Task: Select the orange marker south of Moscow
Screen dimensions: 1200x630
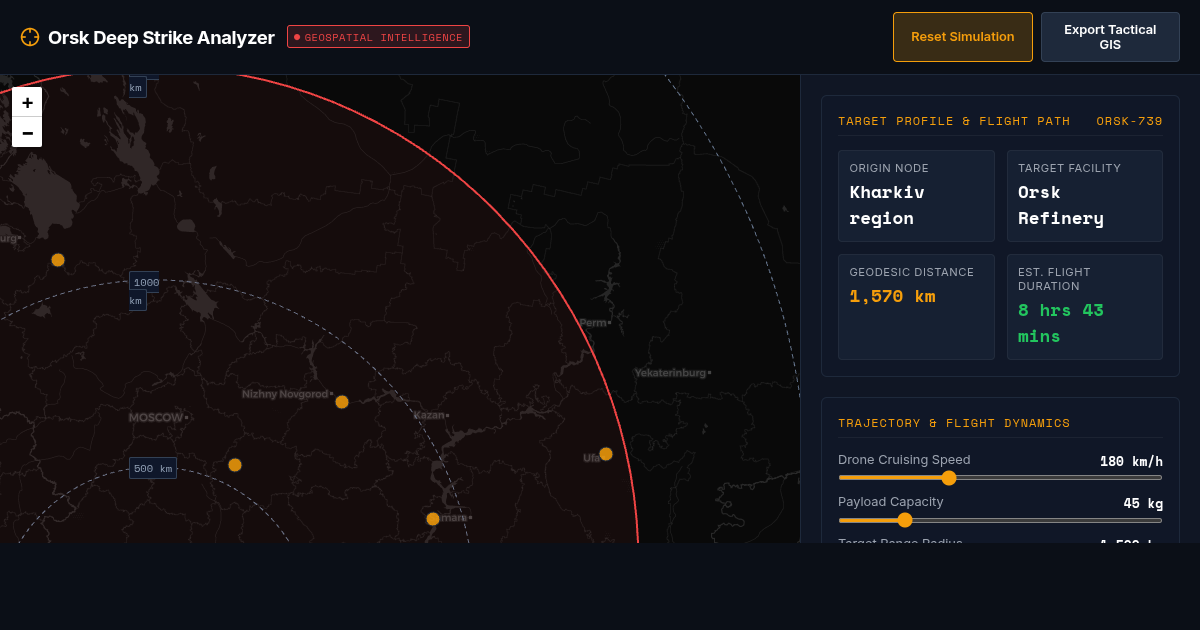Action: click(x=235, y=465)
